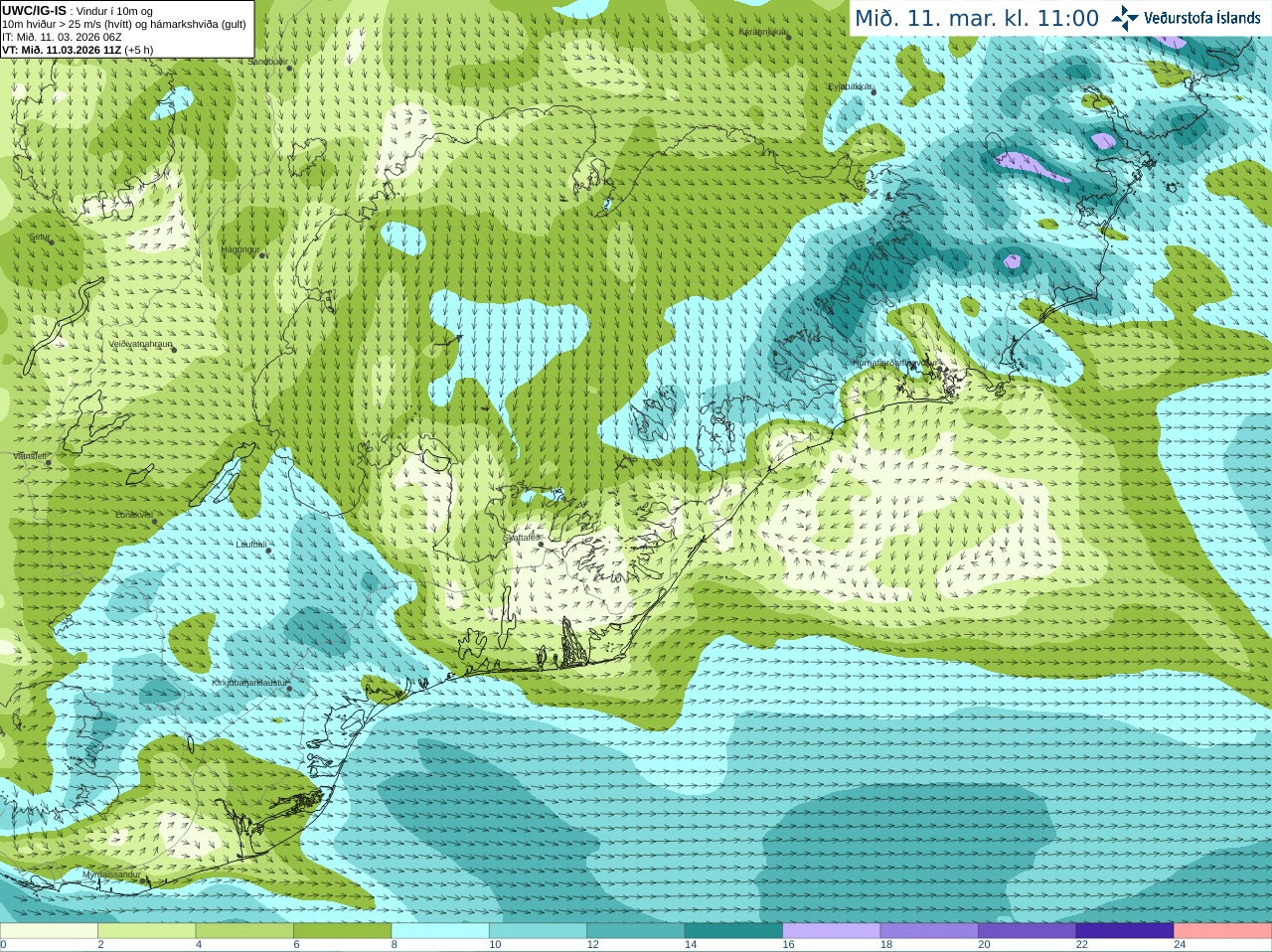Click the above-24 m/s pink legend swatch
Image resolution: width=1272 pixels, height=952 pixels.
[1223, 931]
